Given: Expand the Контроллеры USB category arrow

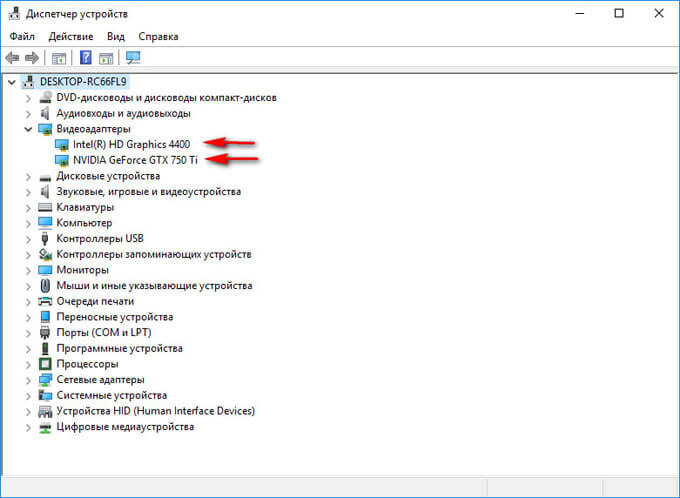Looking at the screenshot, I should coord(28,239).
